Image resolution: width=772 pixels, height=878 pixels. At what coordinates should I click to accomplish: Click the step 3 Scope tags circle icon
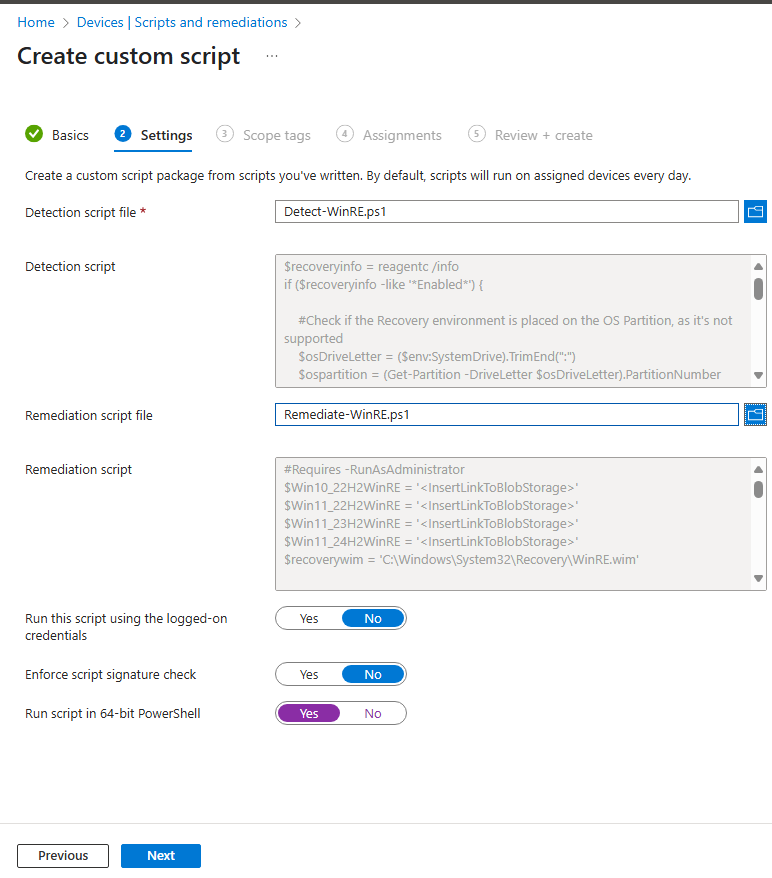click(x=224, y=134)
